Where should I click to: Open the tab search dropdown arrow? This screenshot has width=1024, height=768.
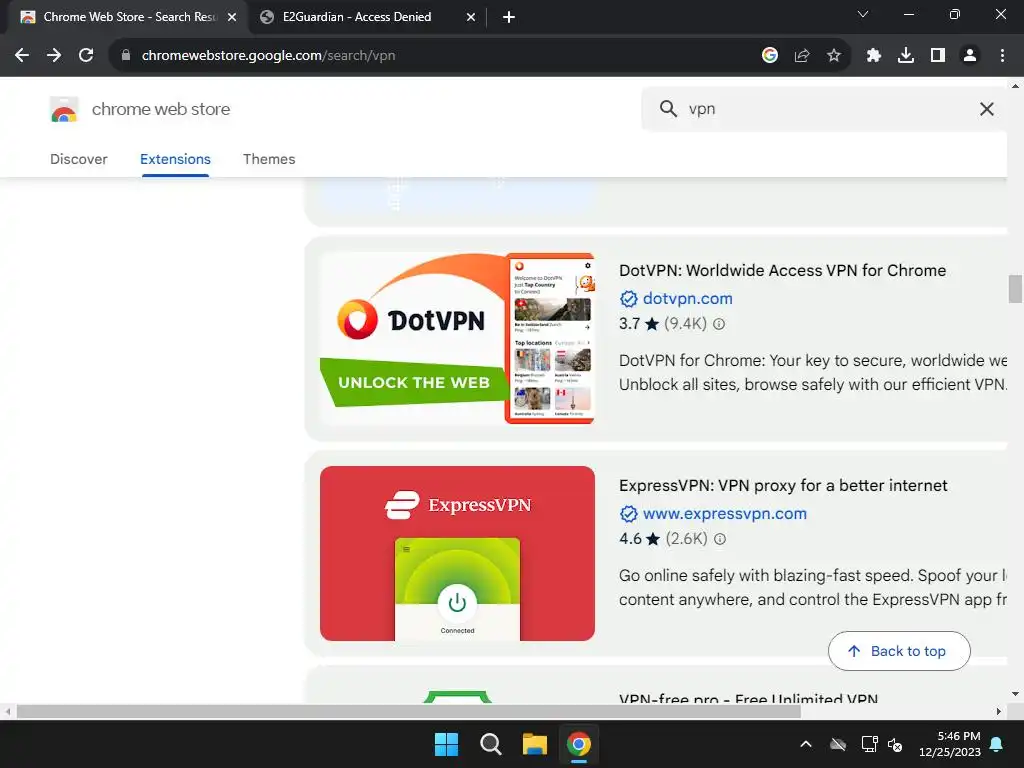[862, 14]
